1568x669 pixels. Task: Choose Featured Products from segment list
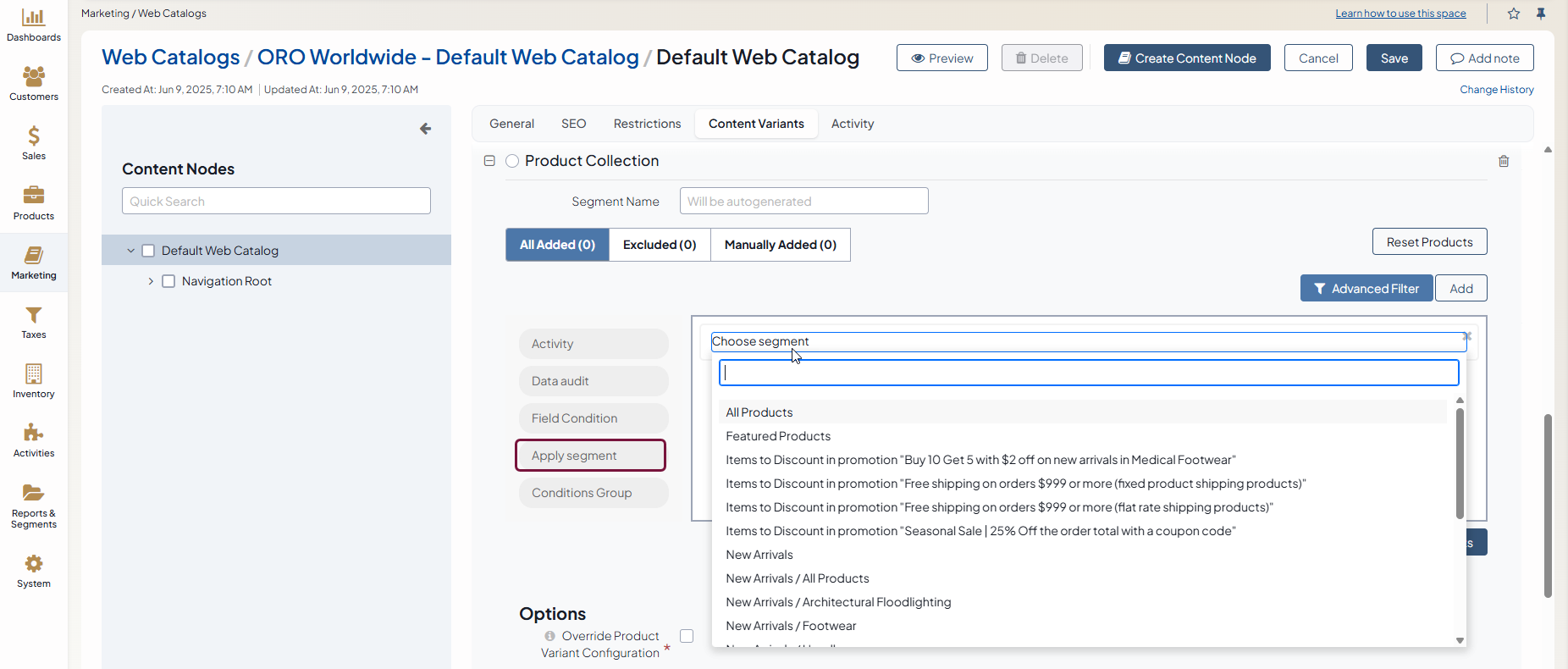(778, 436)
